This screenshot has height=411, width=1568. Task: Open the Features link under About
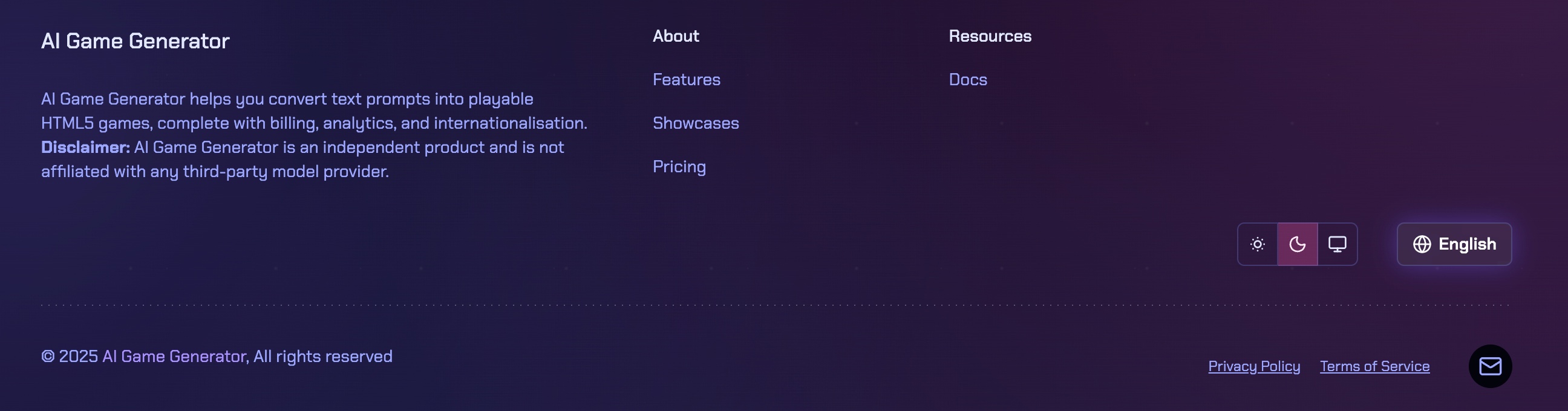click(x=686, y=80)
